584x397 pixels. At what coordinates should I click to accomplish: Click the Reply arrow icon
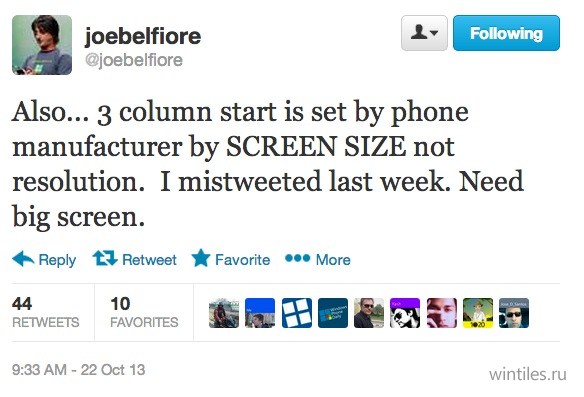point(23,258)
